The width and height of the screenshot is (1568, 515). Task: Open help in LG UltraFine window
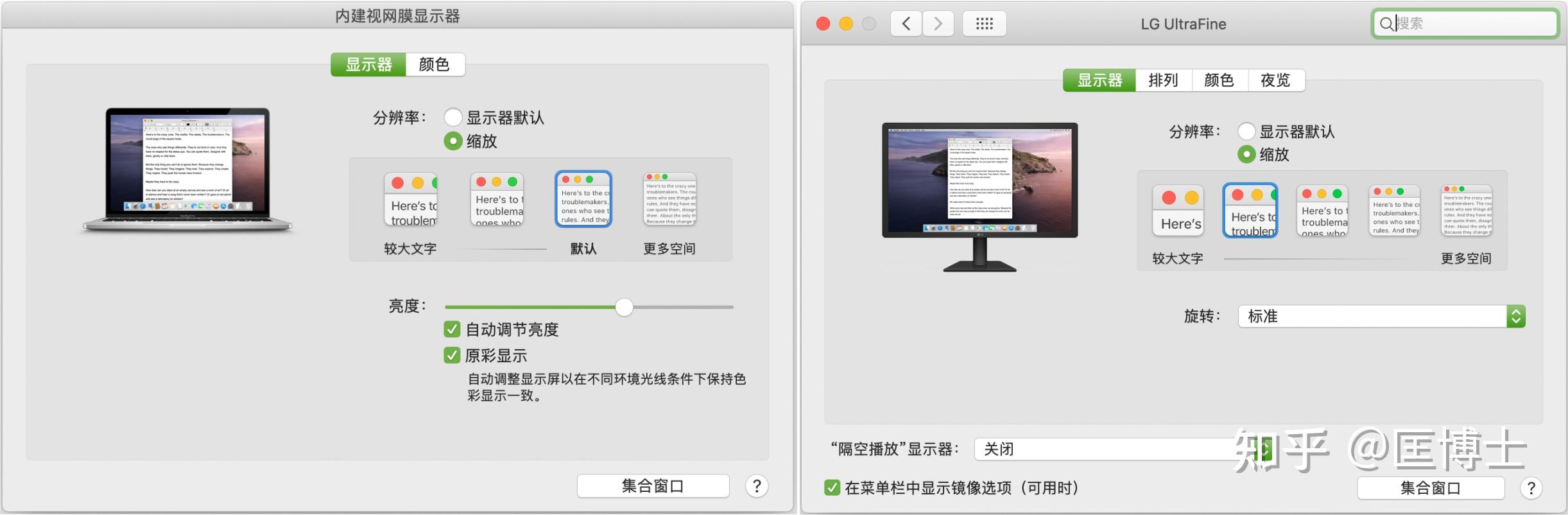(1531, 489)
